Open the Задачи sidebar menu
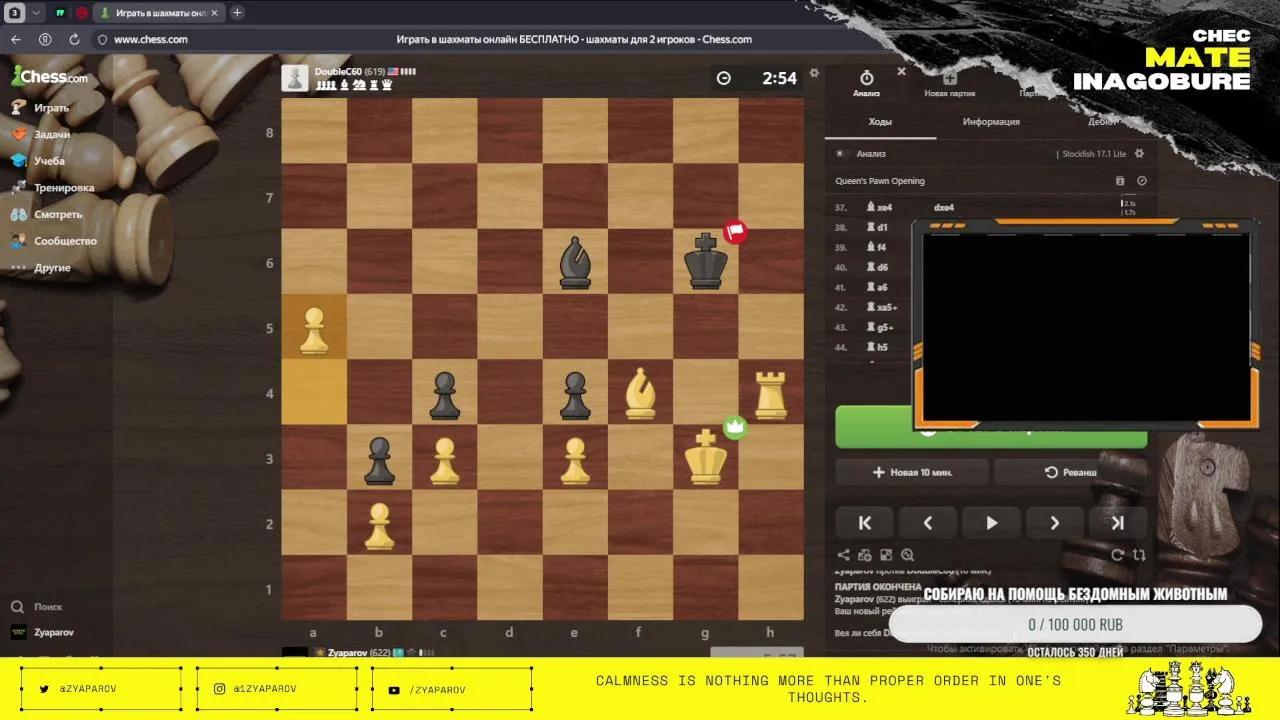The width and height of the screenshot is (1280, 720). tap(40, 134)
